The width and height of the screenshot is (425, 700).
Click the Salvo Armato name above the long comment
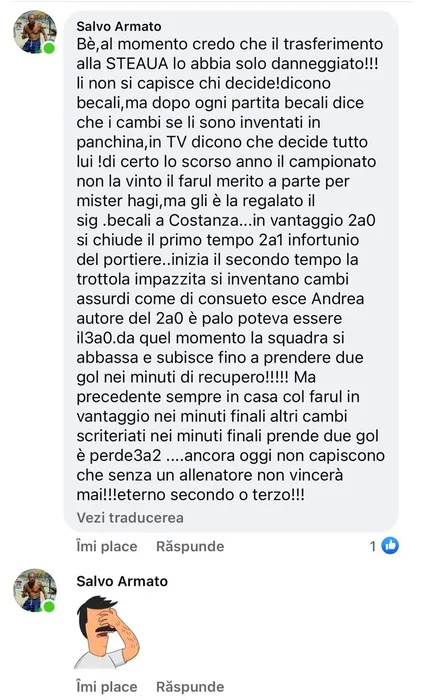coord(119,26)
